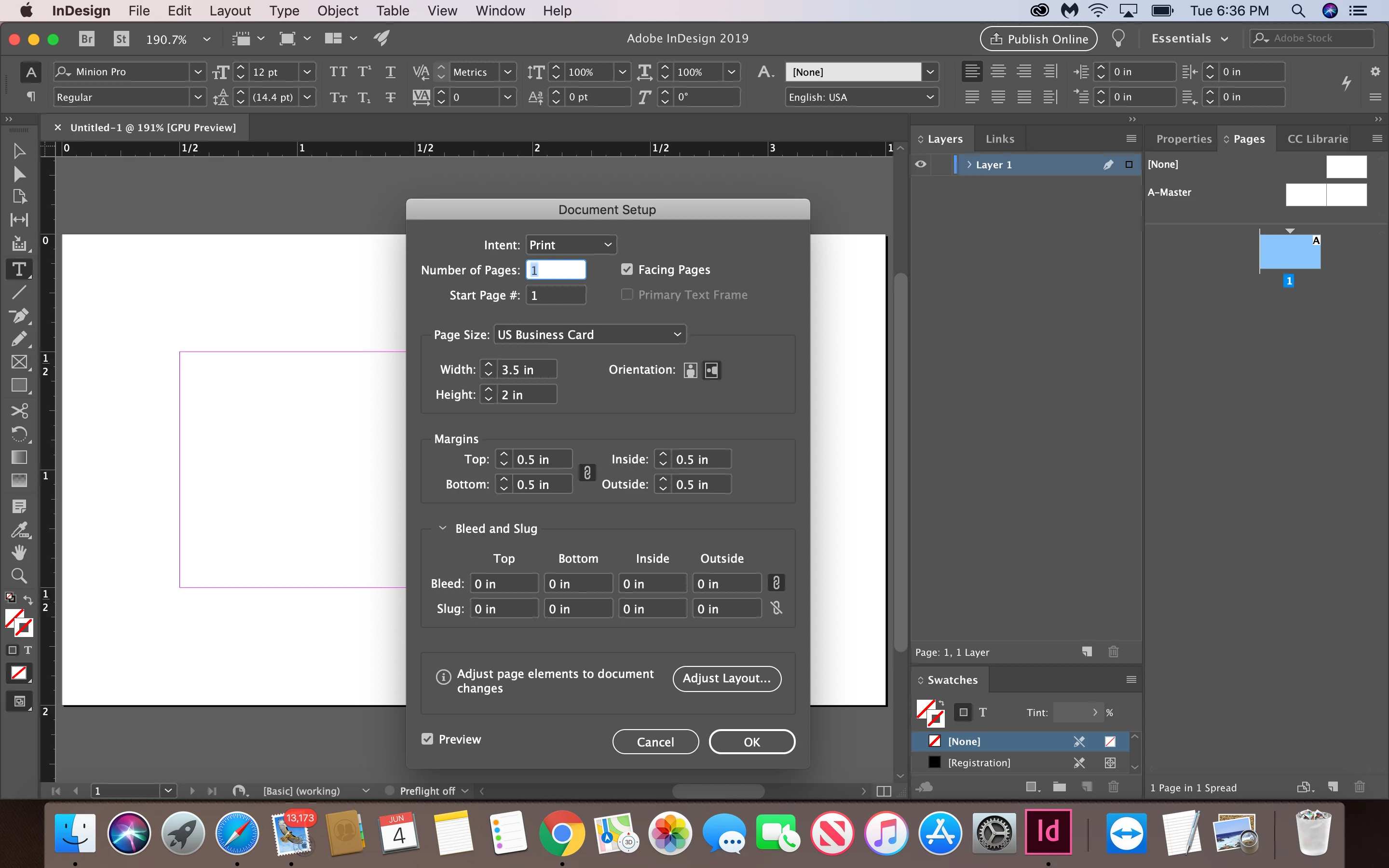
Task: Hide Layer 1 using eye icon
Action: pyautogui.click(x=921, y=164)
